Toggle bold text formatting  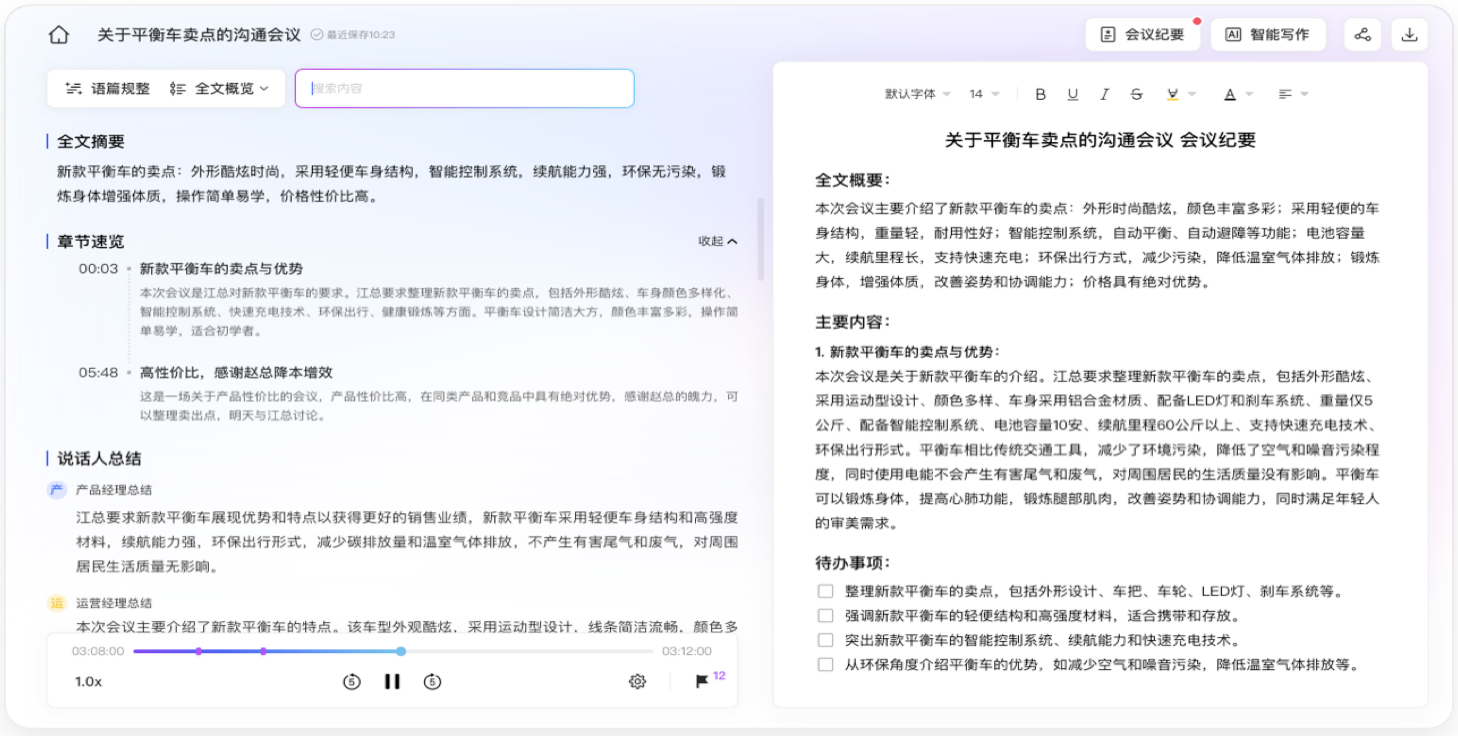[x=1040, y=94]
